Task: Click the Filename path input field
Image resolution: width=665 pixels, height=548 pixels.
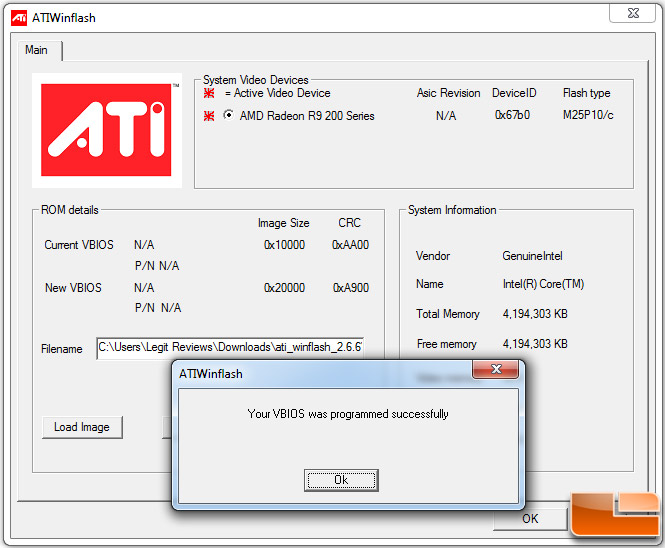Action: coord(229,348)
